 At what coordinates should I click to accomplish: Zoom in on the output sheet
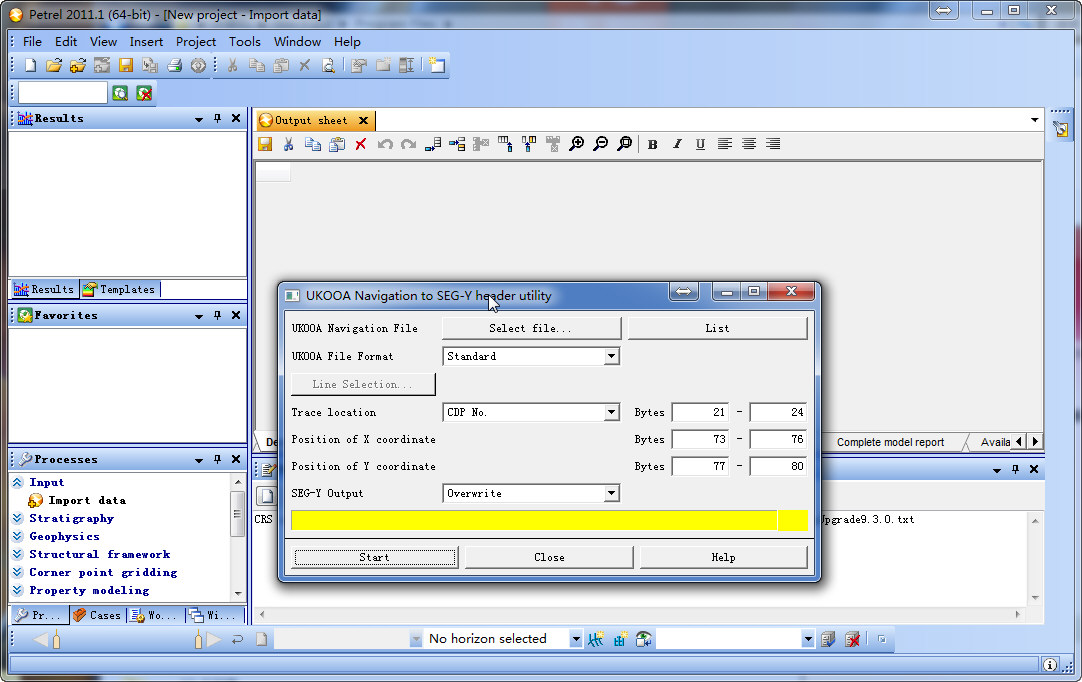point(576,144)
